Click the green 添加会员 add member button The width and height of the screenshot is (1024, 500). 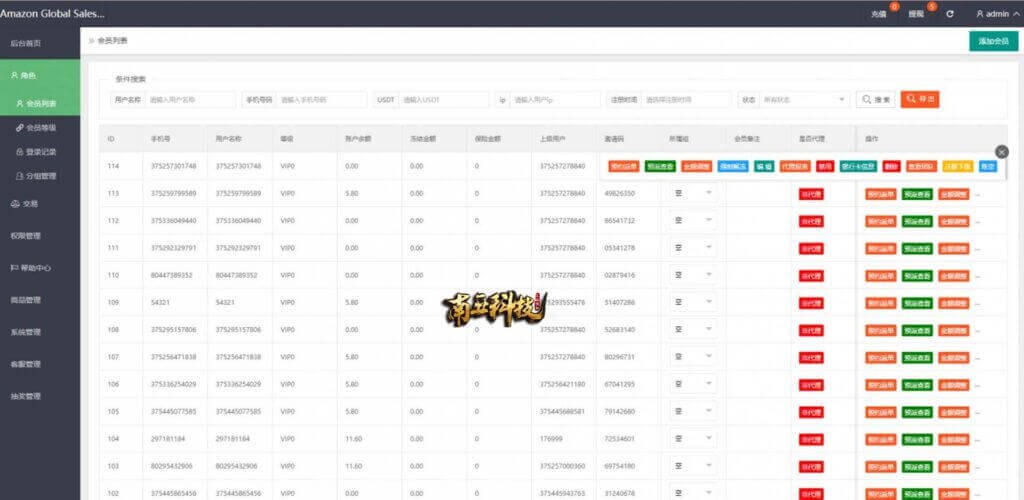[x=993, y=41]
